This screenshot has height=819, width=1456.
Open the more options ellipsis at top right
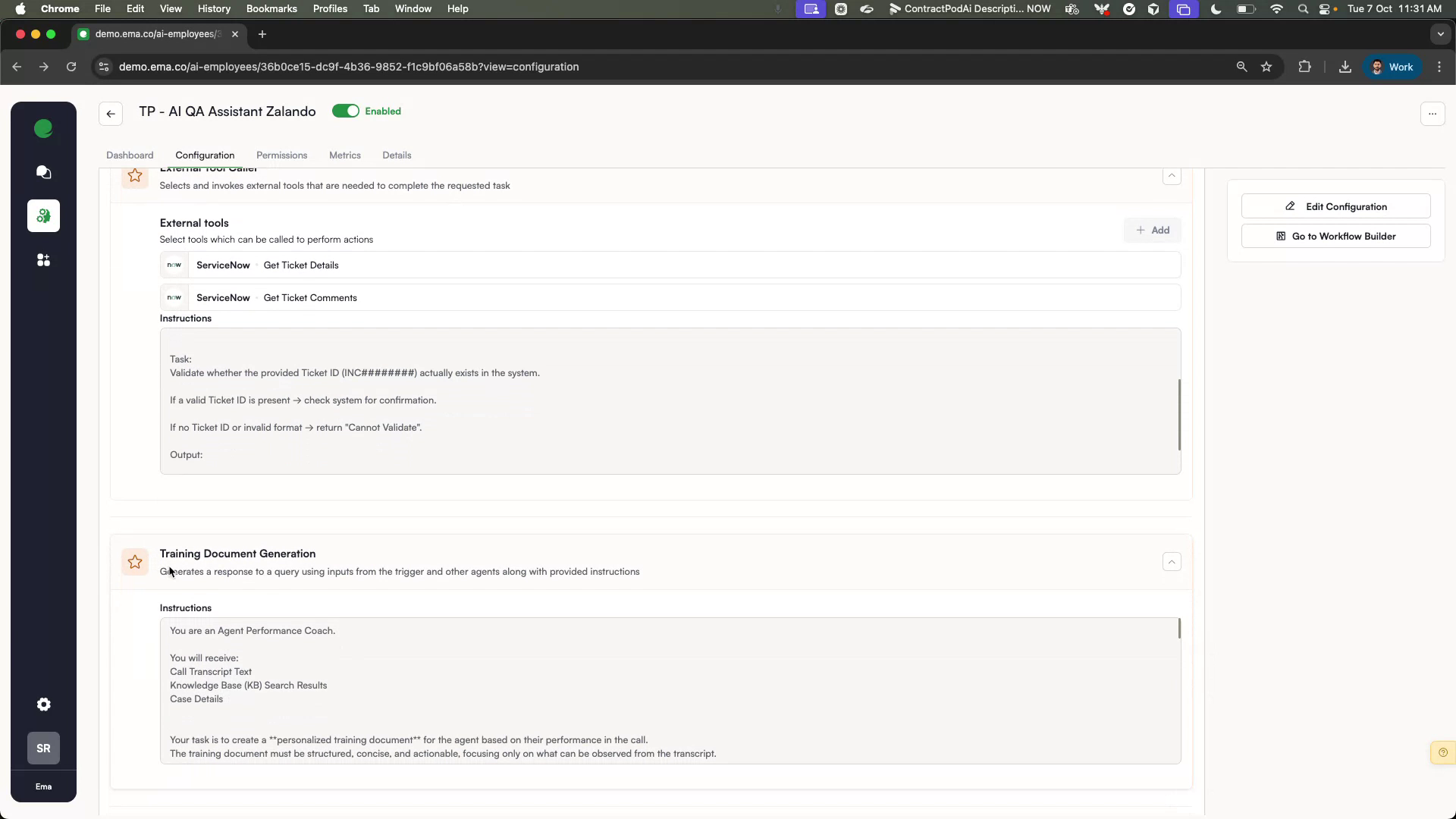pyautogui.click(x=1433, y=114)
